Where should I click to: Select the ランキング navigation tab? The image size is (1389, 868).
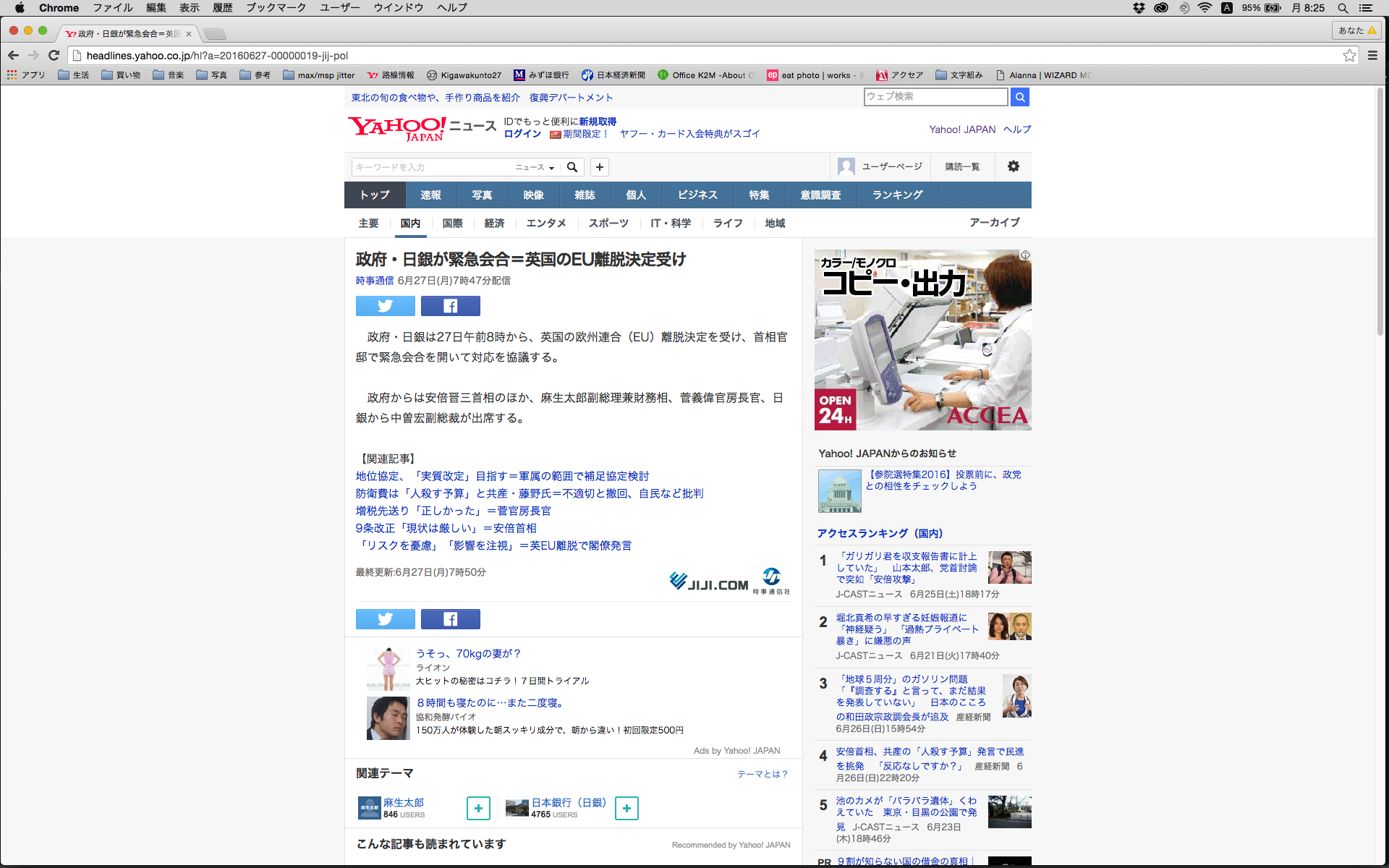(897, 195)
